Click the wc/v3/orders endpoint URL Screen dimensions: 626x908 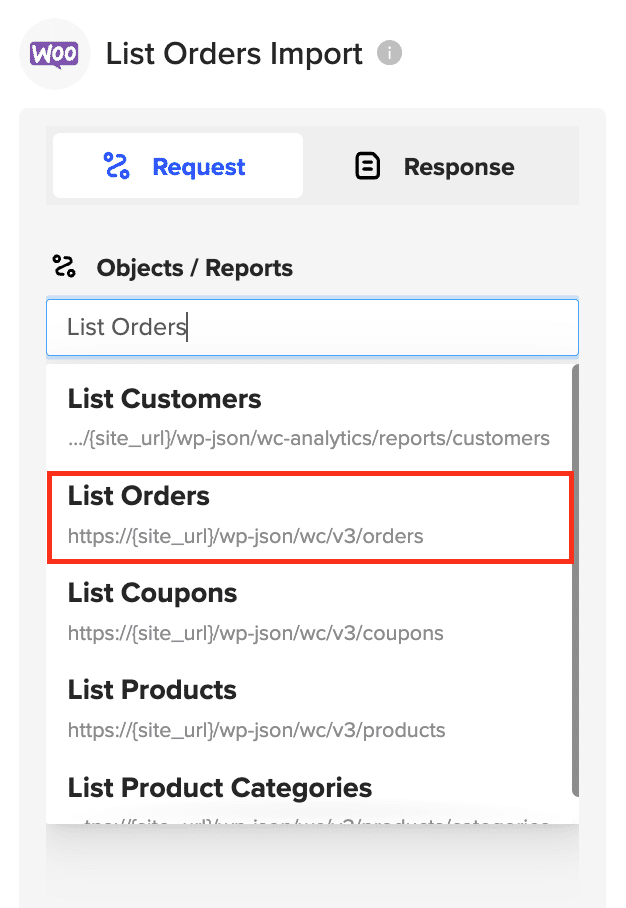click(246, 536)
